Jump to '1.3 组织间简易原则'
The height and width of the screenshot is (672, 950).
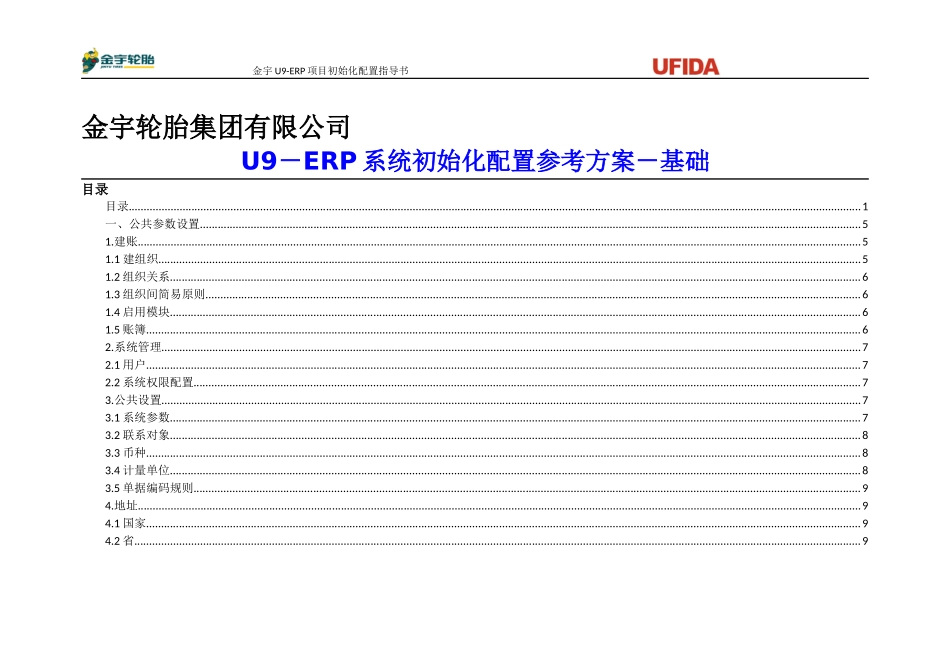[487, 294]
